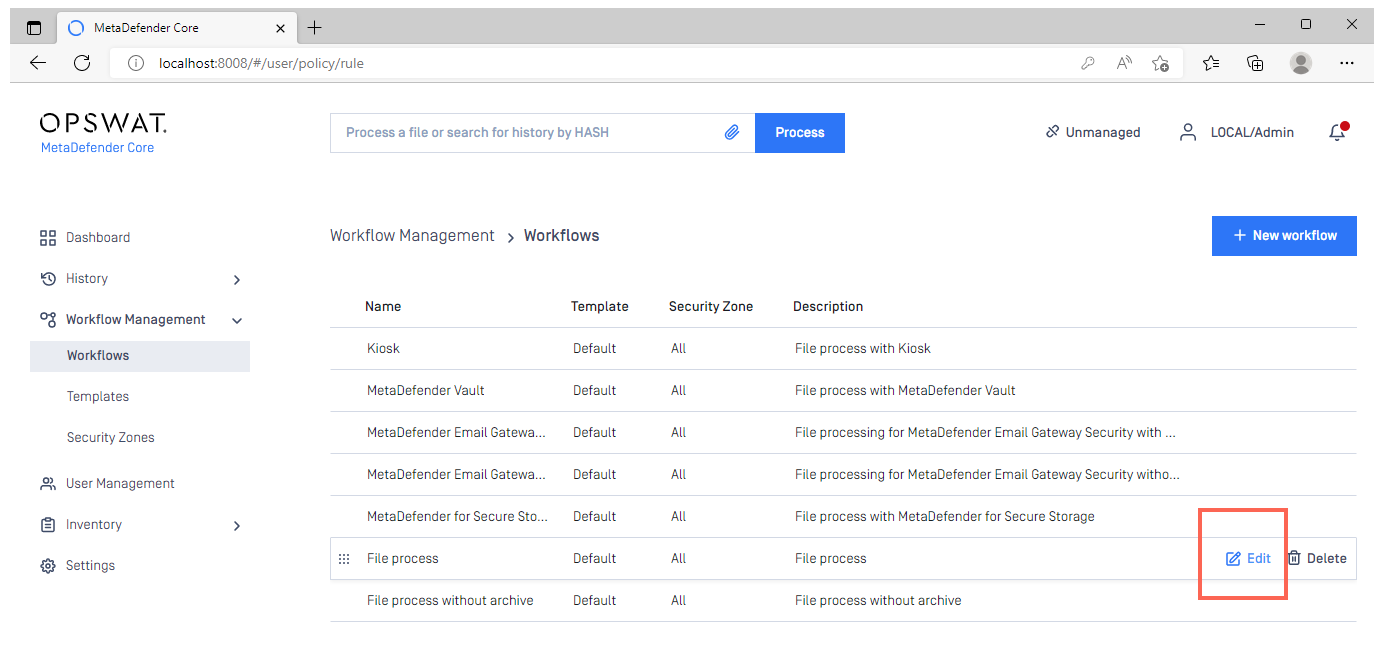Screen dimensions: 1379x645
Task: Click the Security Zone column header
Action: 711,307
